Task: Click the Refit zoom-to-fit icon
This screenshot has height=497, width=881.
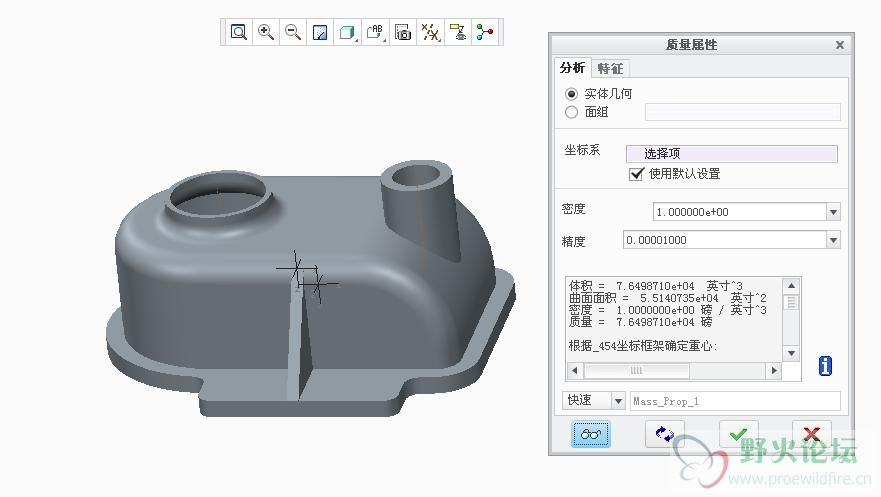Action: point(239,32)
